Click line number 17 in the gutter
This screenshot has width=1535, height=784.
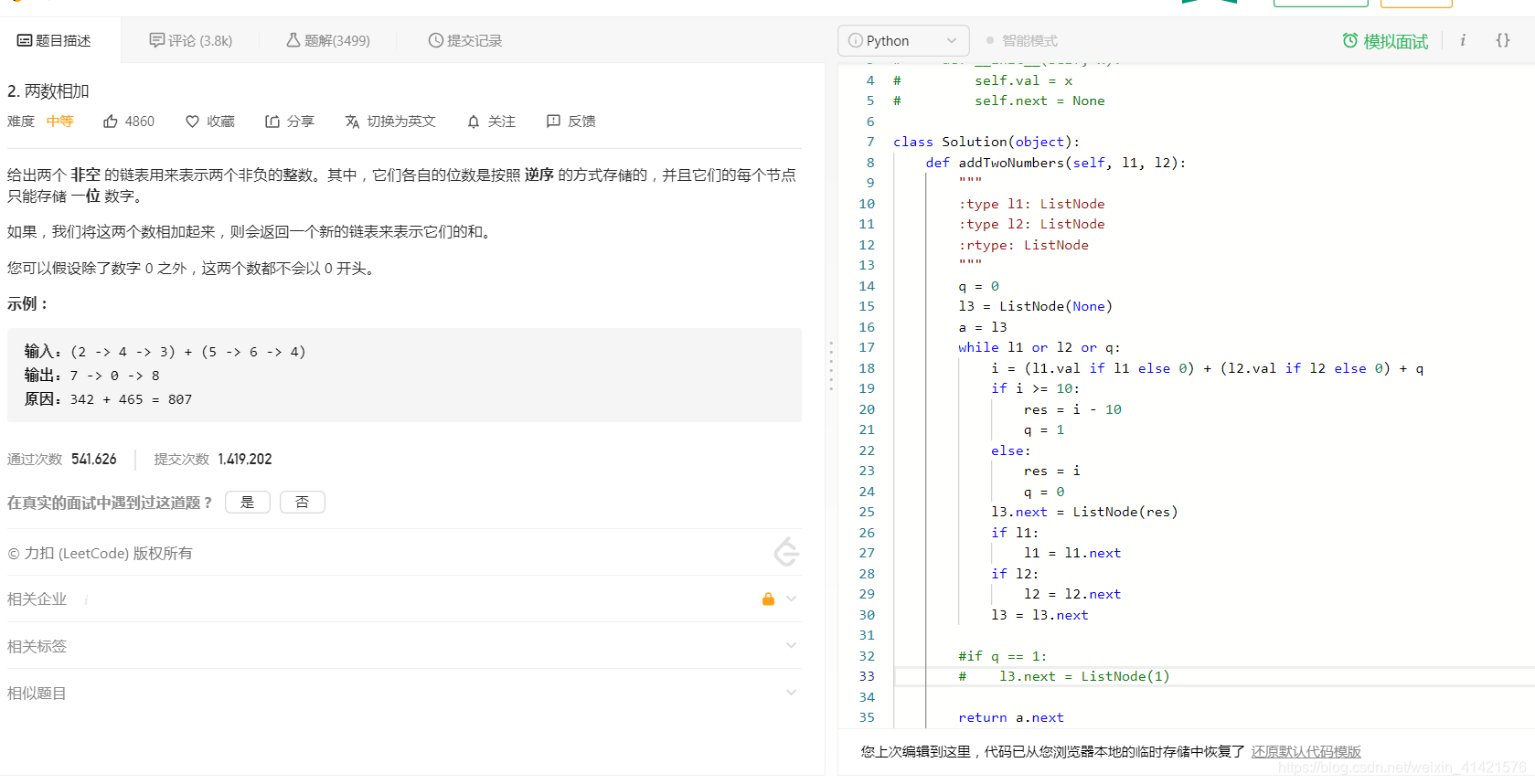(x=867, y=347)
